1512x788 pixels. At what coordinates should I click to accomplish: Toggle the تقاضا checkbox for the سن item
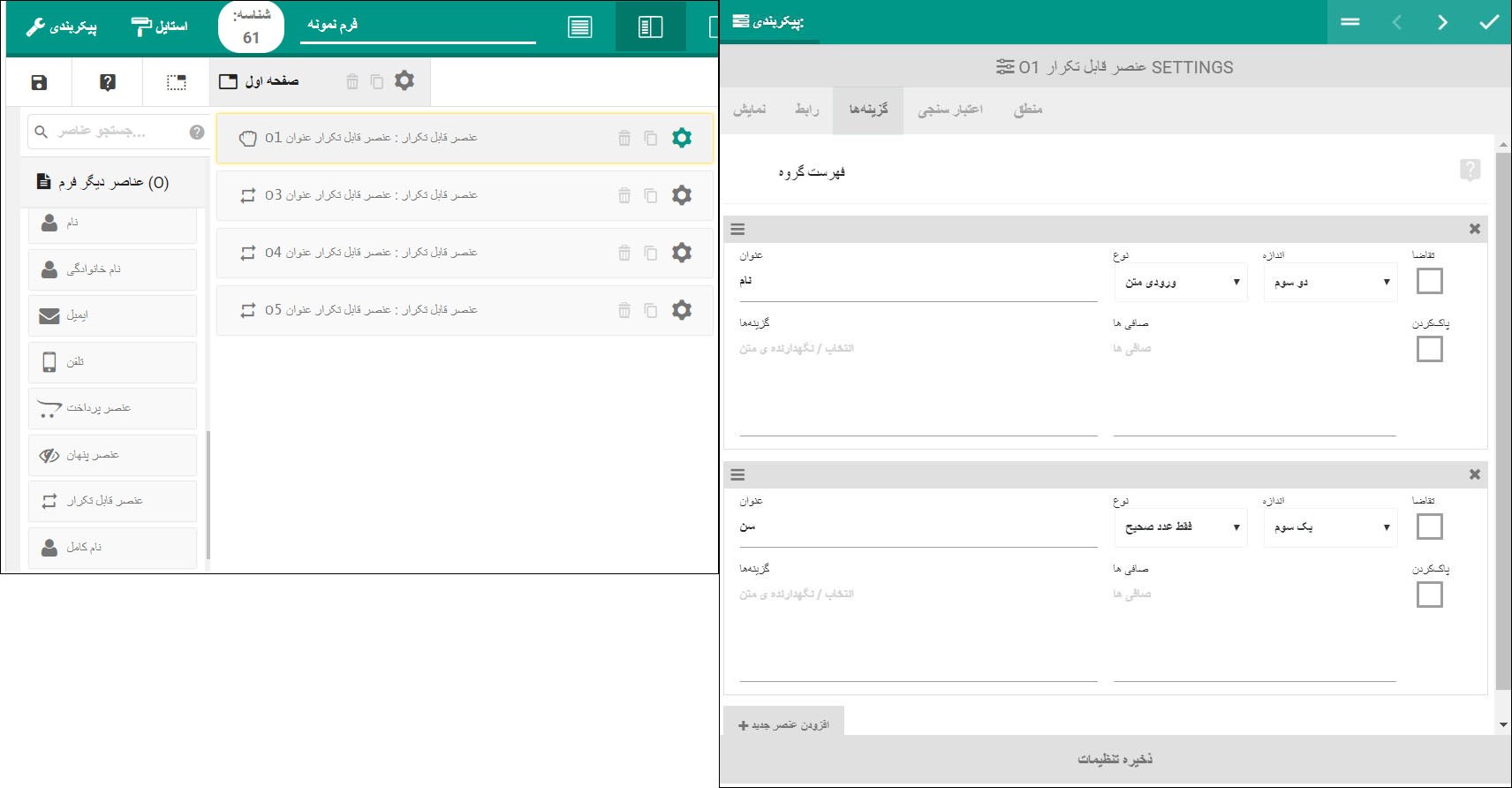tap(1429, 527)
